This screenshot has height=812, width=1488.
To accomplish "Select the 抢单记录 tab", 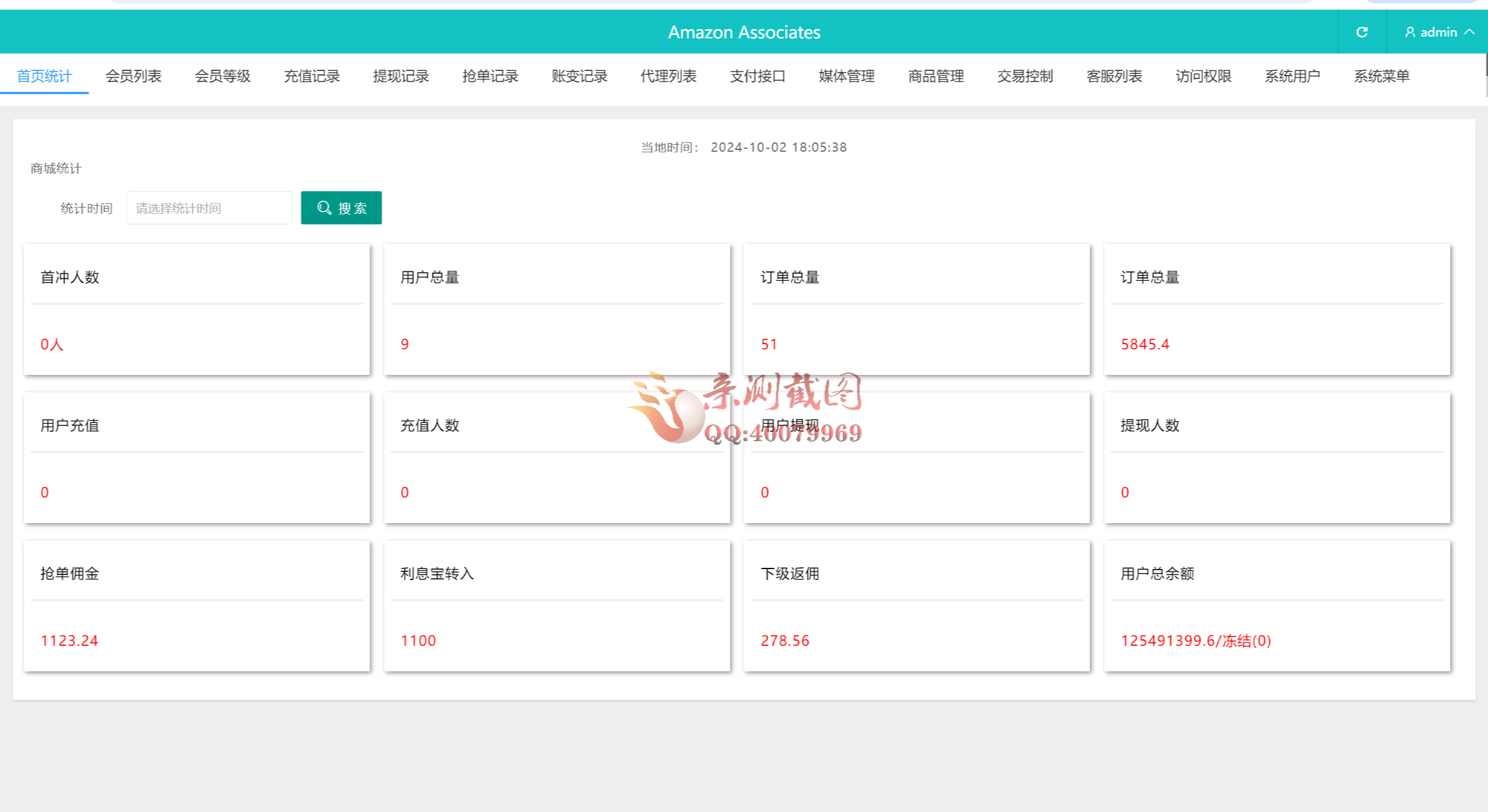I will coord(490,76).
